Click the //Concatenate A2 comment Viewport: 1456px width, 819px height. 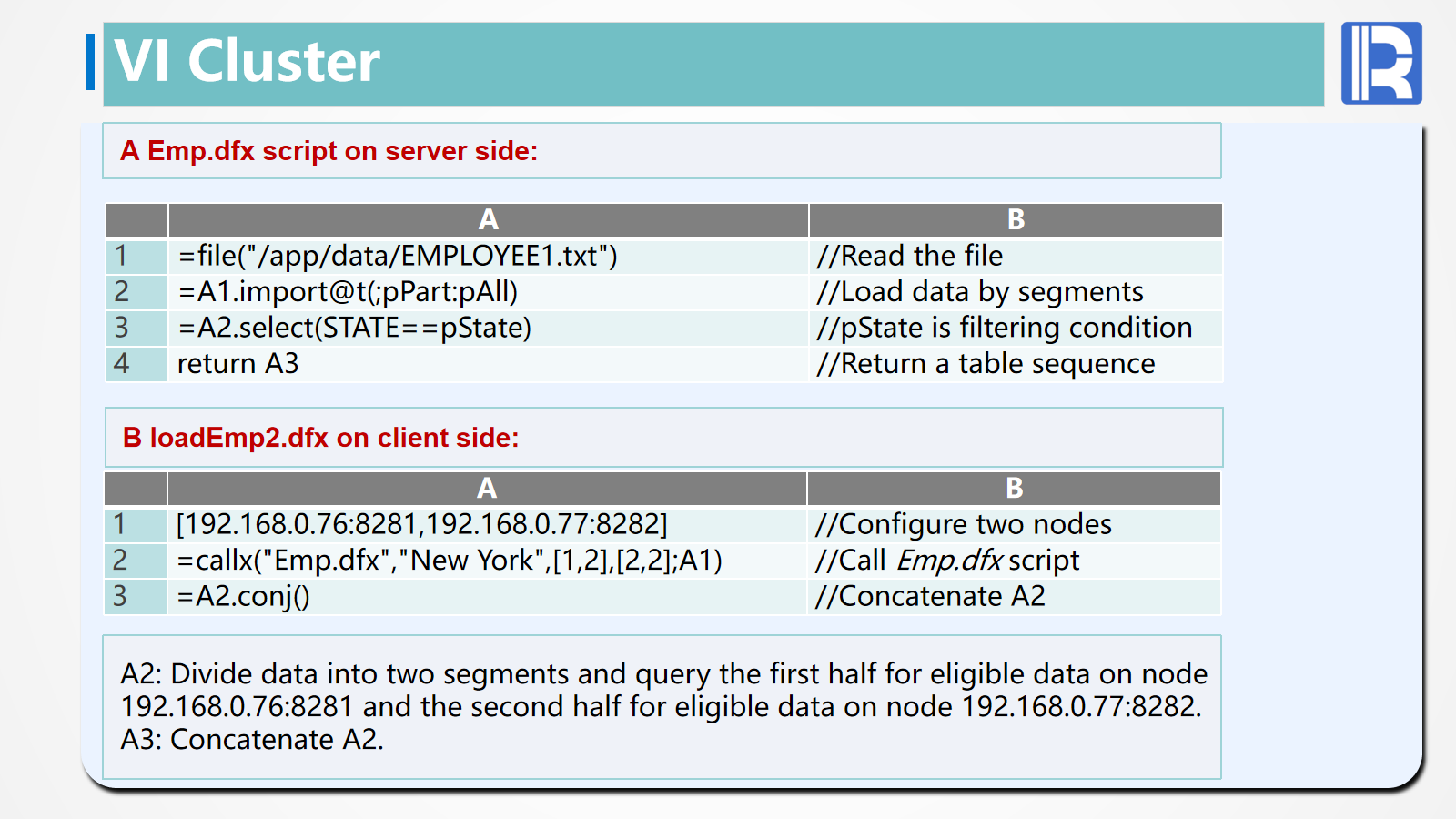point(931,597)
